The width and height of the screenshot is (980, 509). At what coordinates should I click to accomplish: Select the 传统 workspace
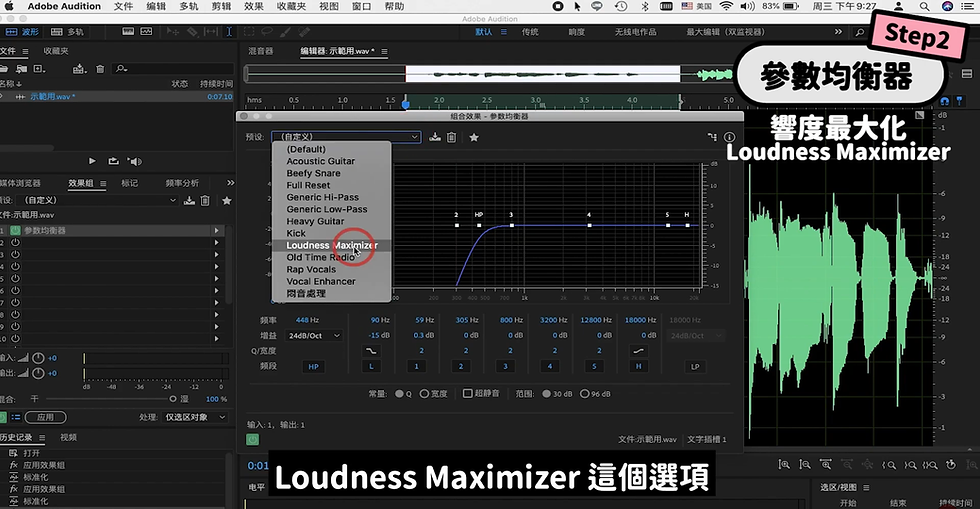pos(530,31)
